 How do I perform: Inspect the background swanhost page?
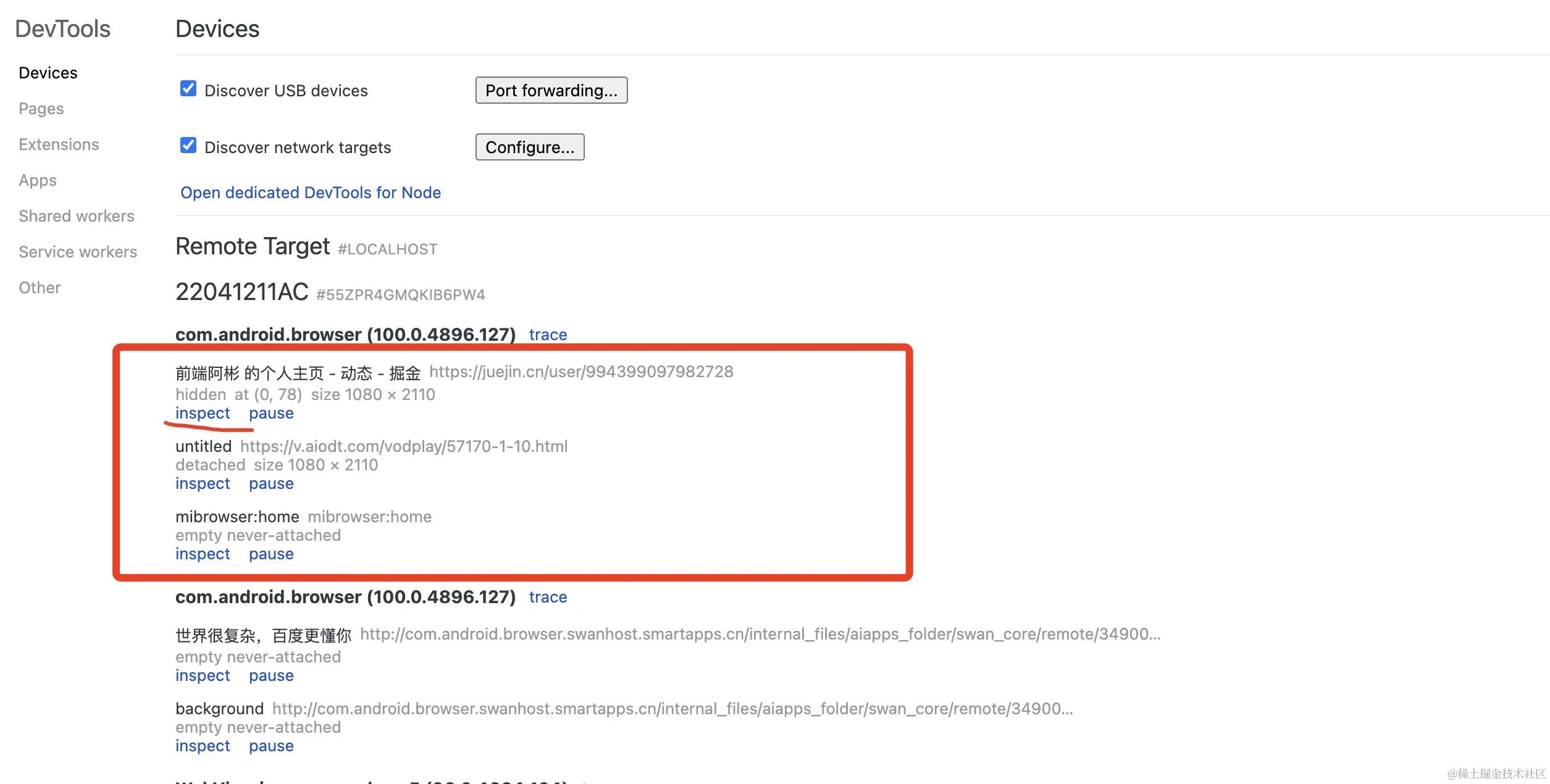tap(203, 746)
